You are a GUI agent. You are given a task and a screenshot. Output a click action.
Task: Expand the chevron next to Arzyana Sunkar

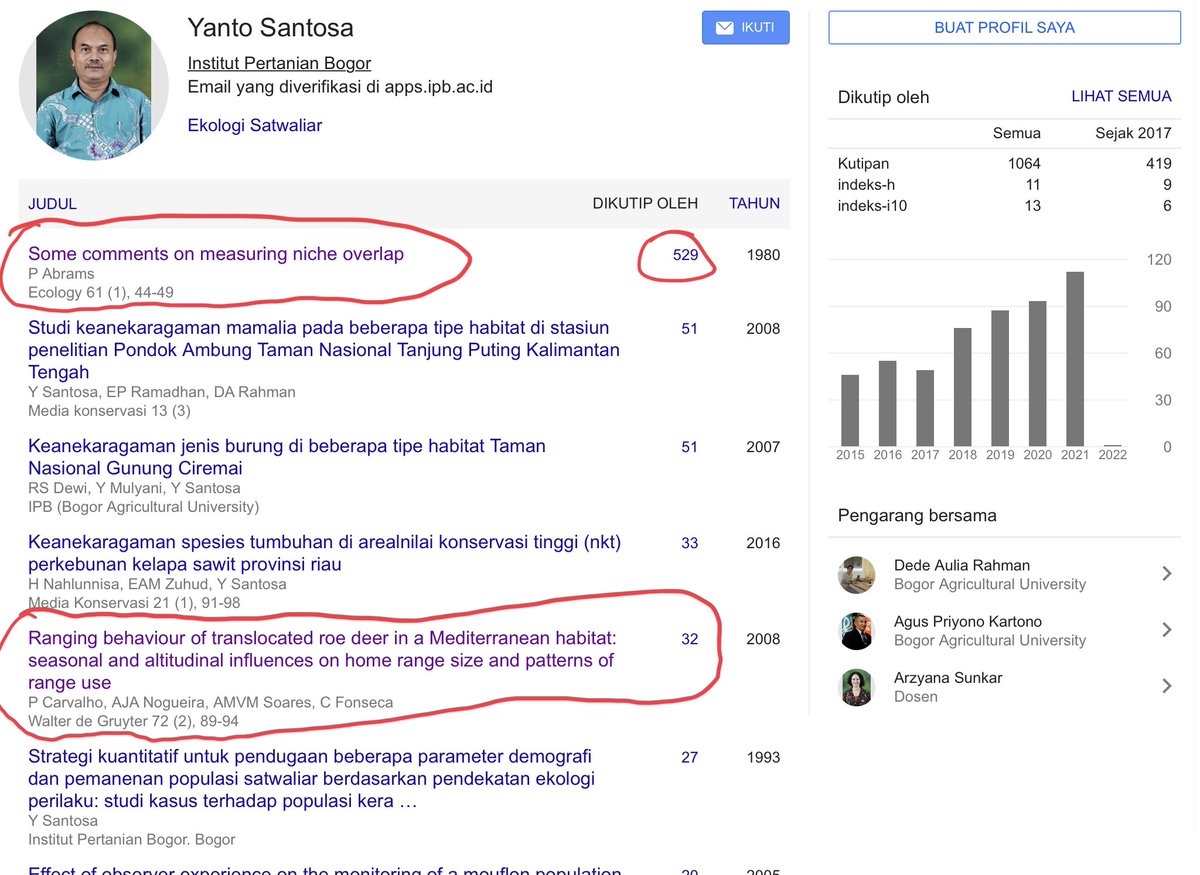pos(1166,686)
